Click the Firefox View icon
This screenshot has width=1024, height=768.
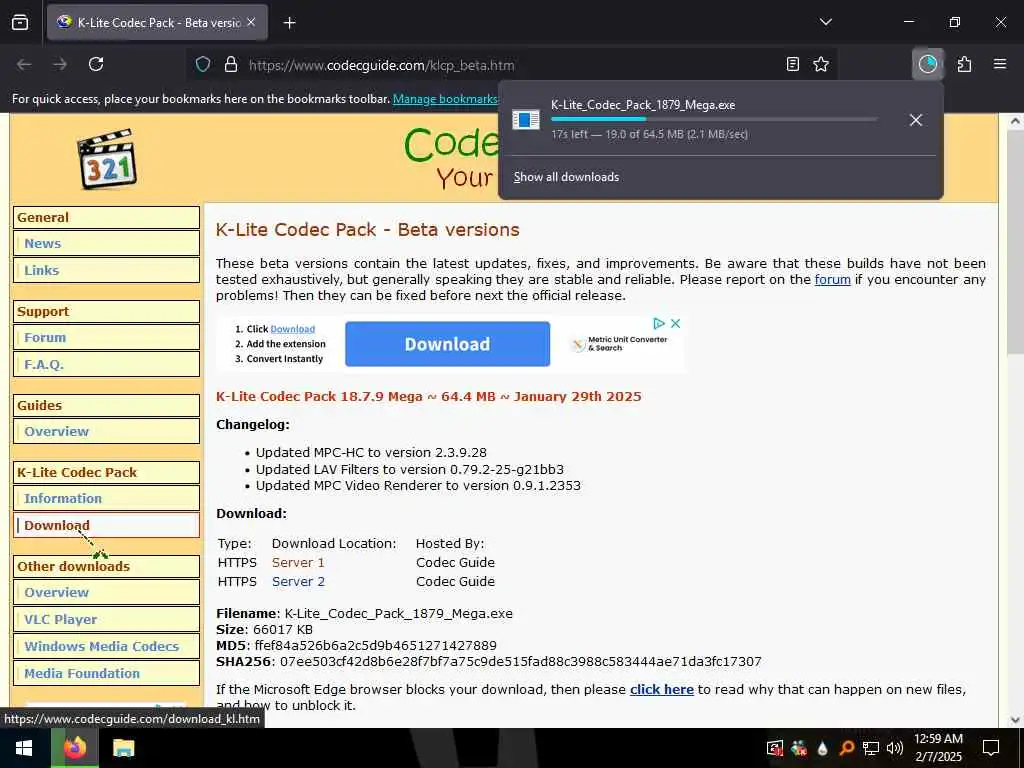tap(20, 22)
